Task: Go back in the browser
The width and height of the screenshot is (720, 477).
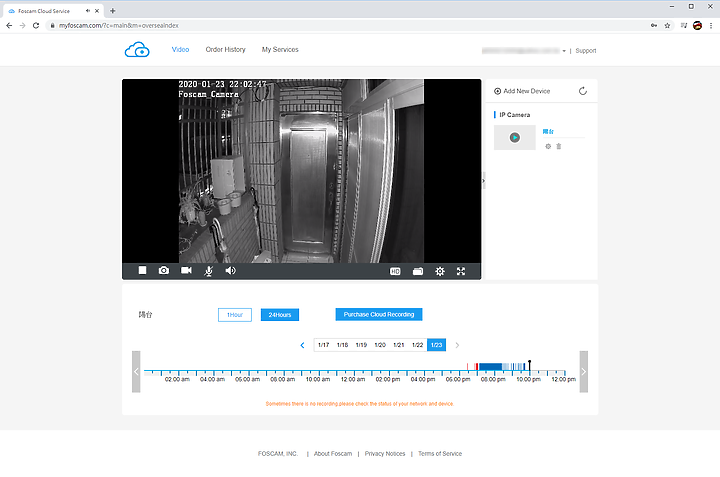Action: pyautogui.click(x=9, y=26)
